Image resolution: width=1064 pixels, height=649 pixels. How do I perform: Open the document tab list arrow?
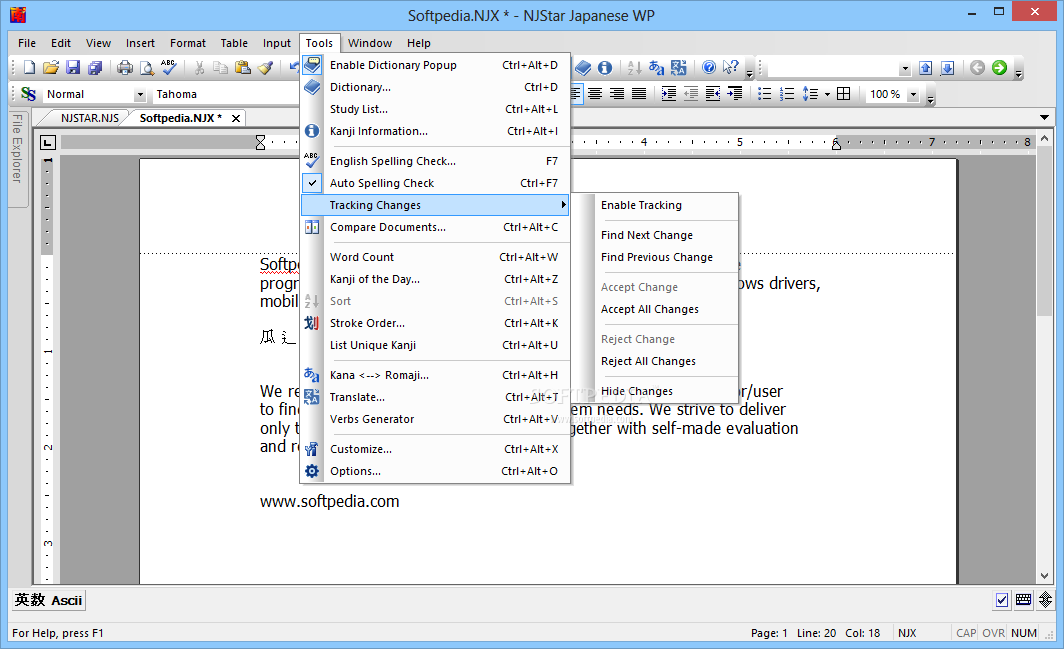tap(1044, 117)
